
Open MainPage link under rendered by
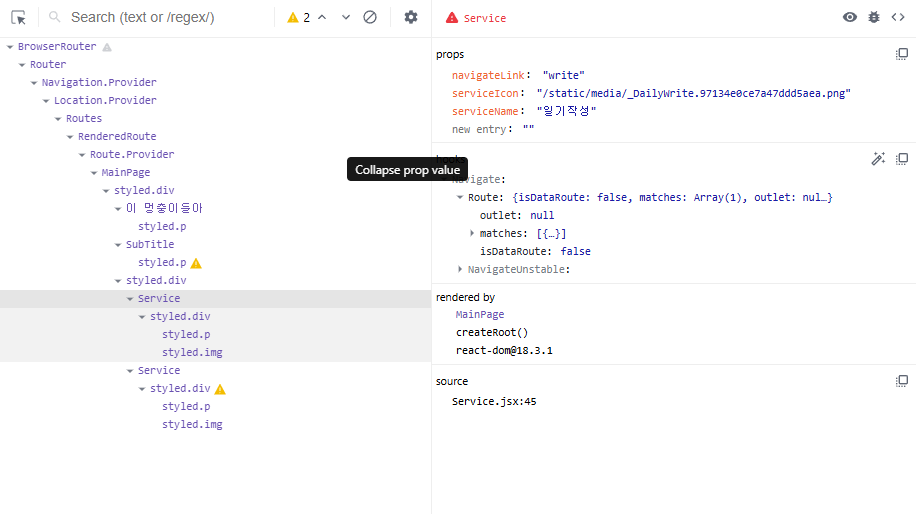480,314
